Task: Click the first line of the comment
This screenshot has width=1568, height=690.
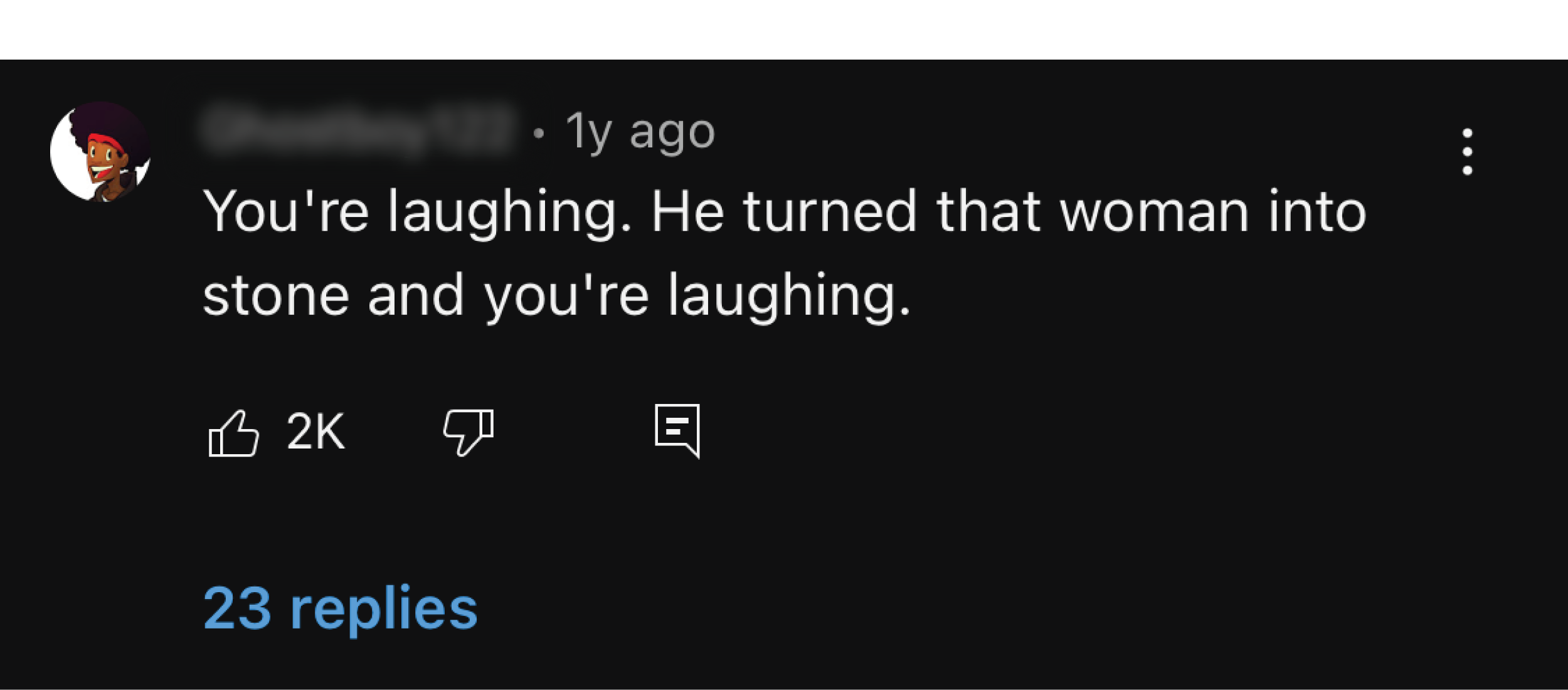Action: click(x=784, y=212)
